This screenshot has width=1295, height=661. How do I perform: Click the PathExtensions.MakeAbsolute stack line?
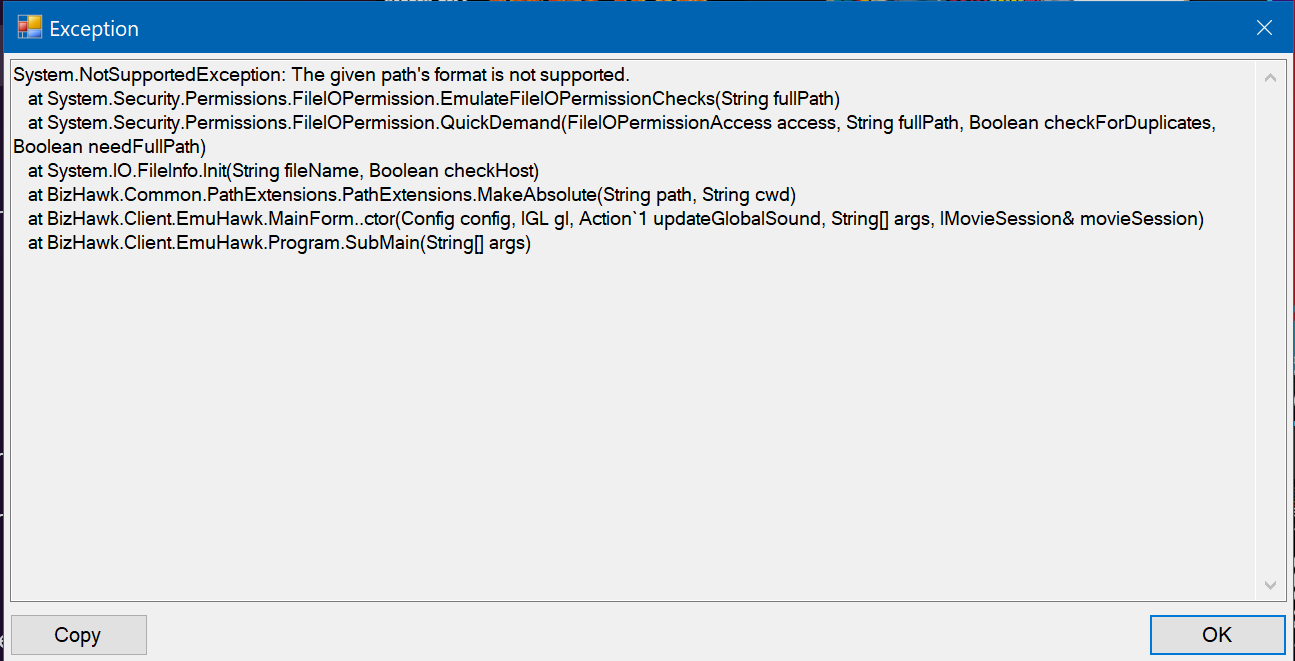click(x=411, y=195)
